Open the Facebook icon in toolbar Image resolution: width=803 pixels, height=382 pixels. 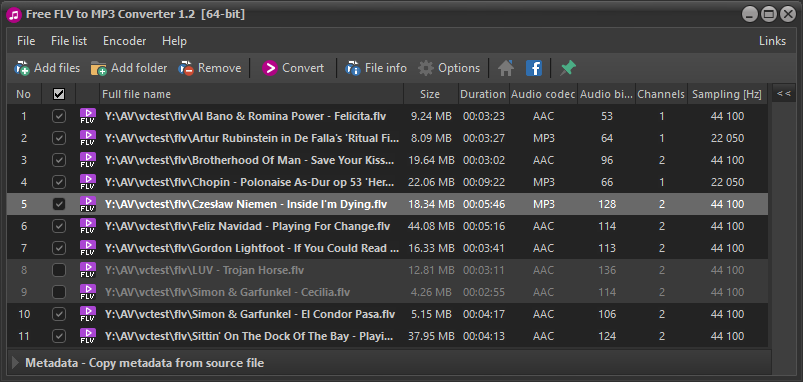point(534,68)
